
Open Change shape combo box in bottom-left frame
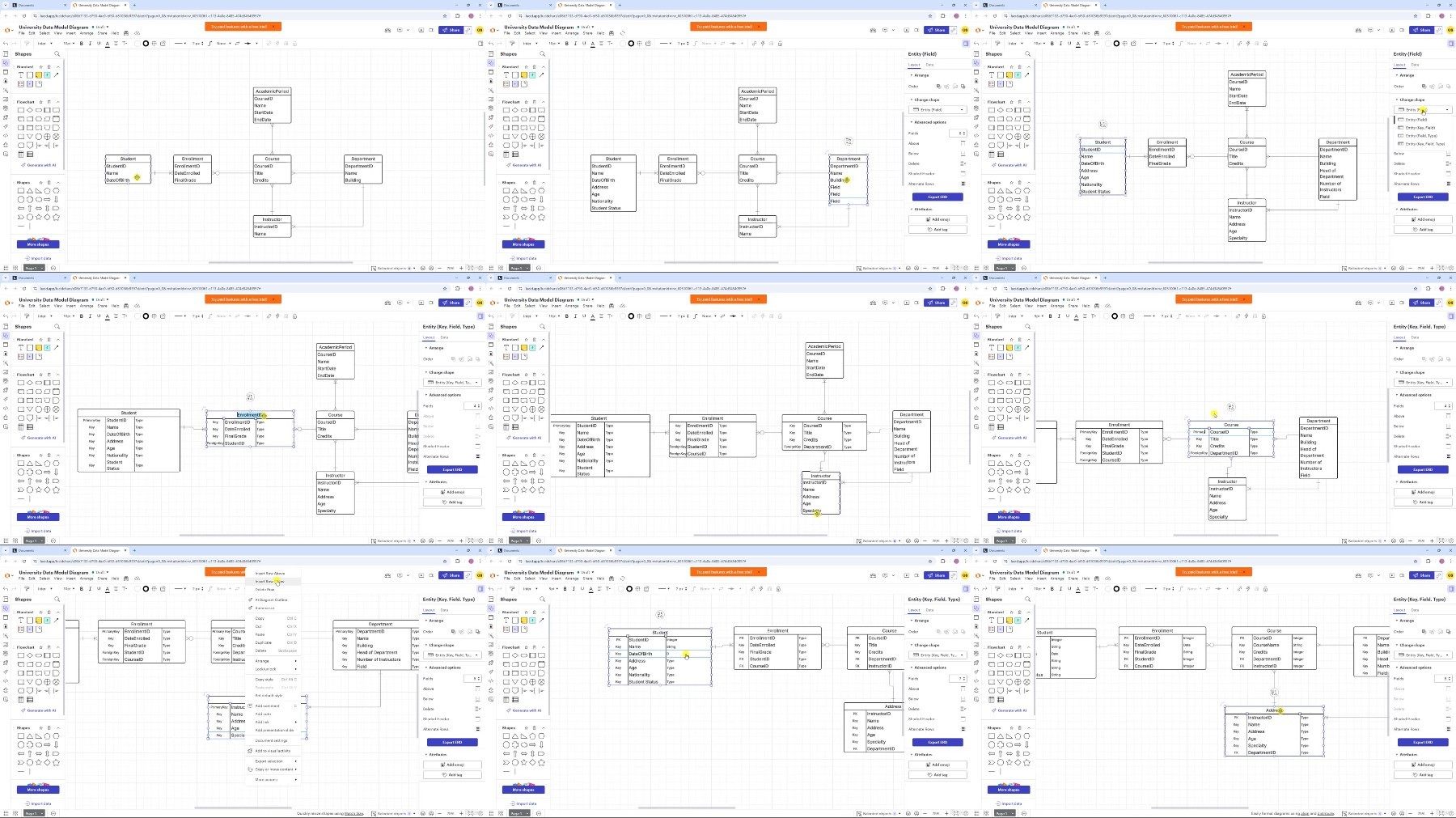453,655
